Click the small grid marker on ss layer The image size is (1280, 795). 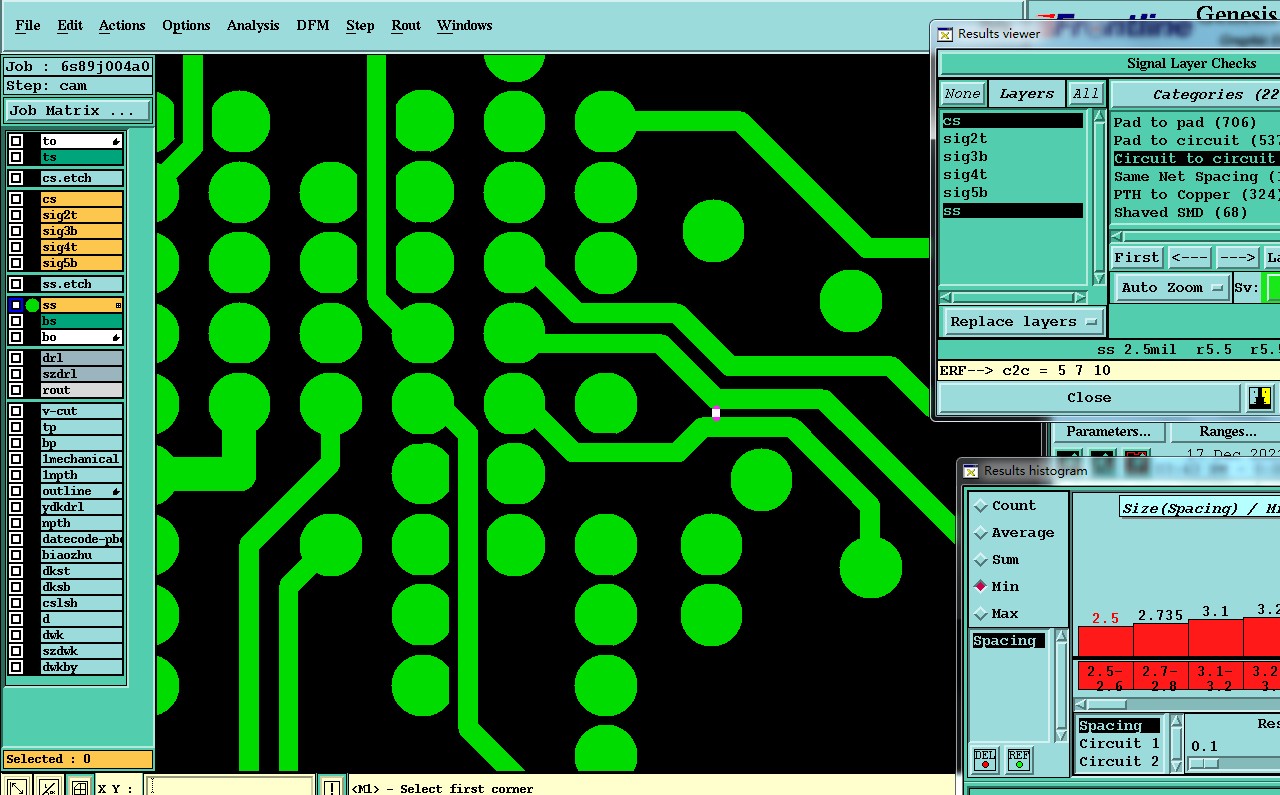point(118,305)
